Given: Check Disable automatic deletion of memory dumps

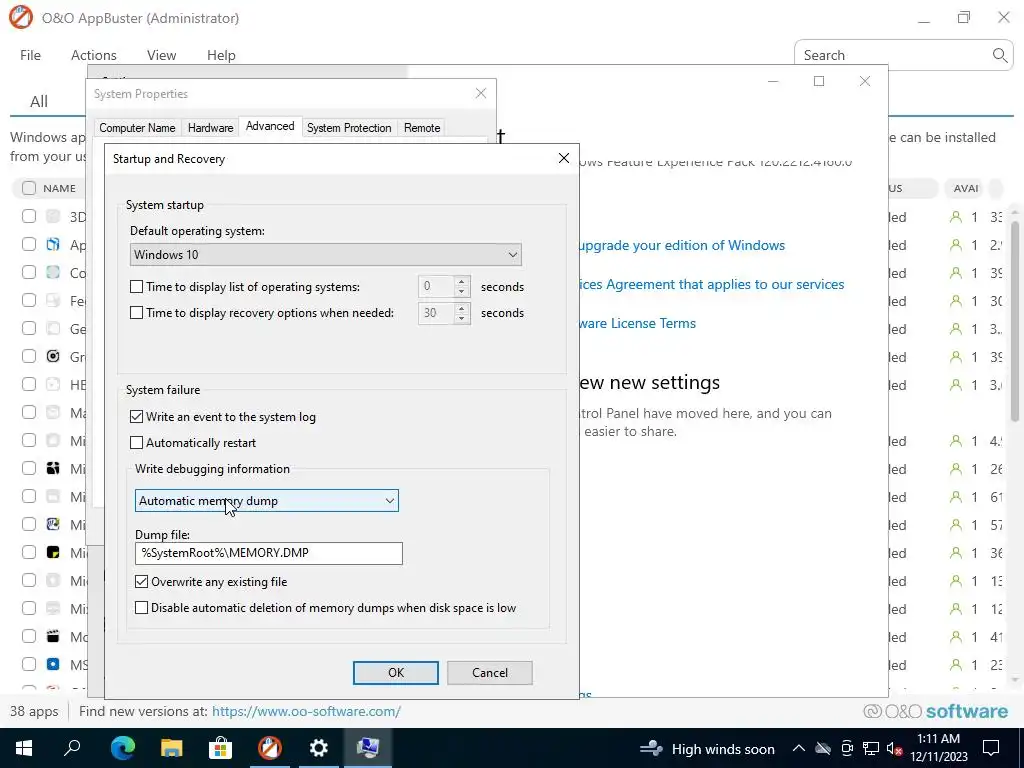Looking at the screenshot, I should point(142,607).
